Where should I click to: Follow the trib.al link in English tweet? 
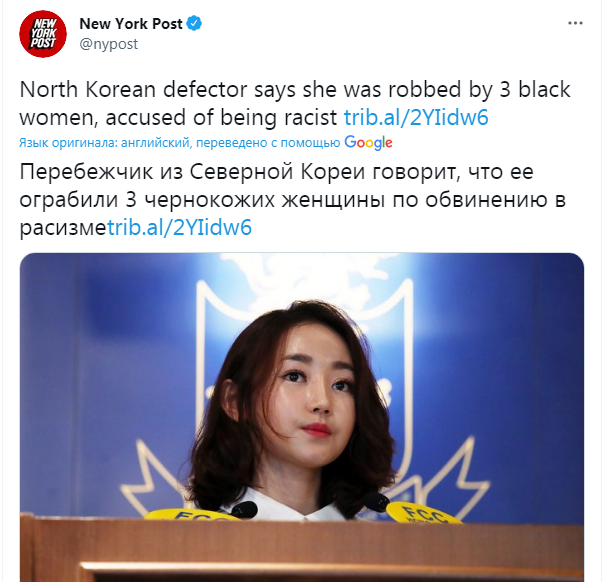point(416,117)
